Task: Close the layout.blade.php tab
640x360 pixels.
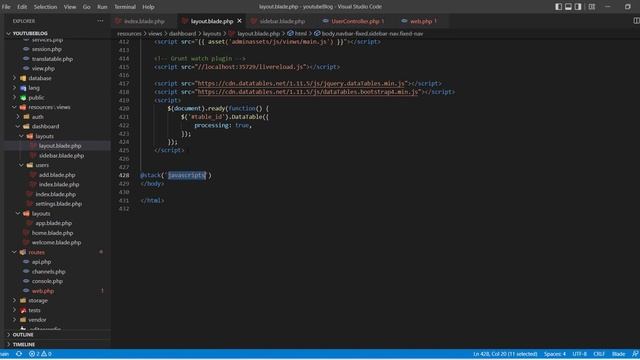Action: pyautogui.click(x=240, y=21)
